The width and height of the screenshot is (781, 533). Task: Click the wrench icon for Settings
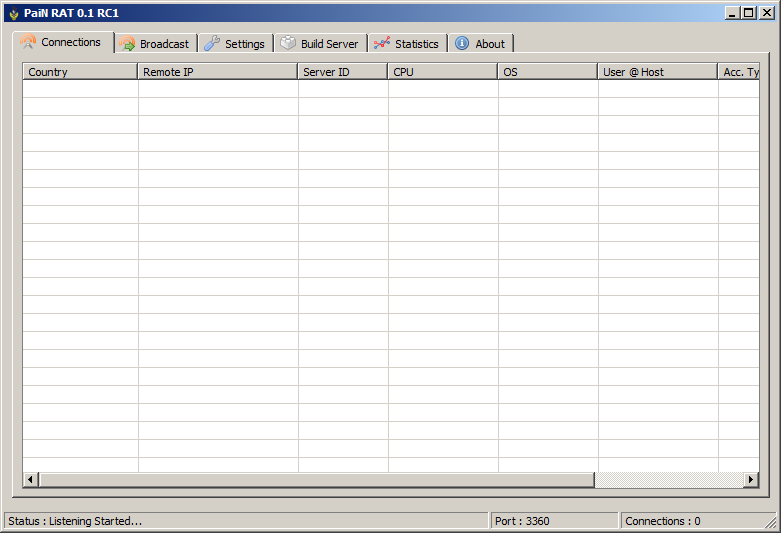tap(212, 44)
